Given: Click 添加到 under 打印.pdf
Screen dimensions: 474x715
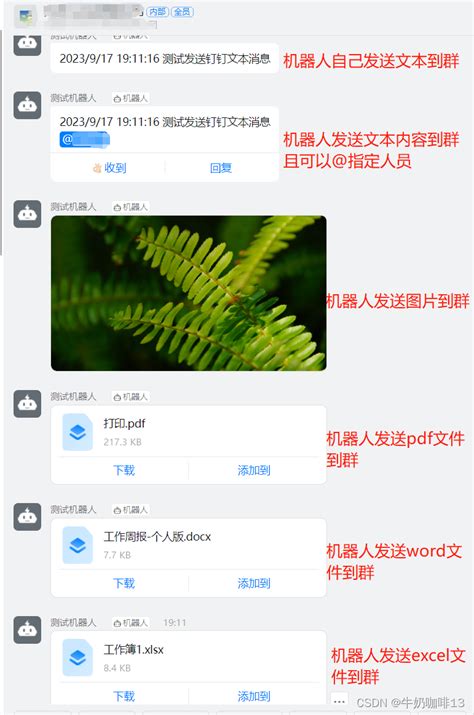Looking at the screenshot, I should [254, 470].
